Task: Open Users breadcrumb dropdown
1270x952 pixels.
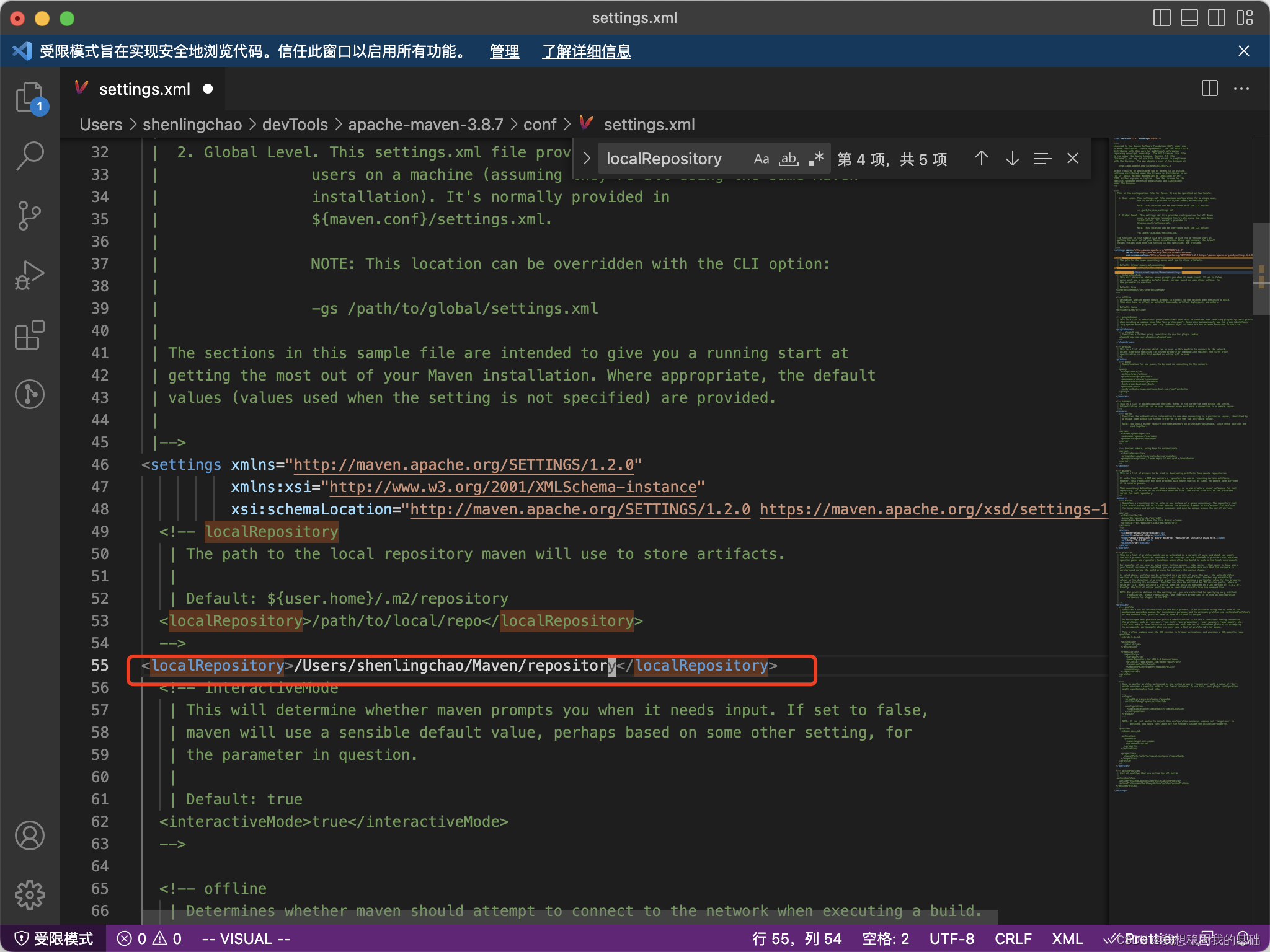Action: click(x=101, y=125)
